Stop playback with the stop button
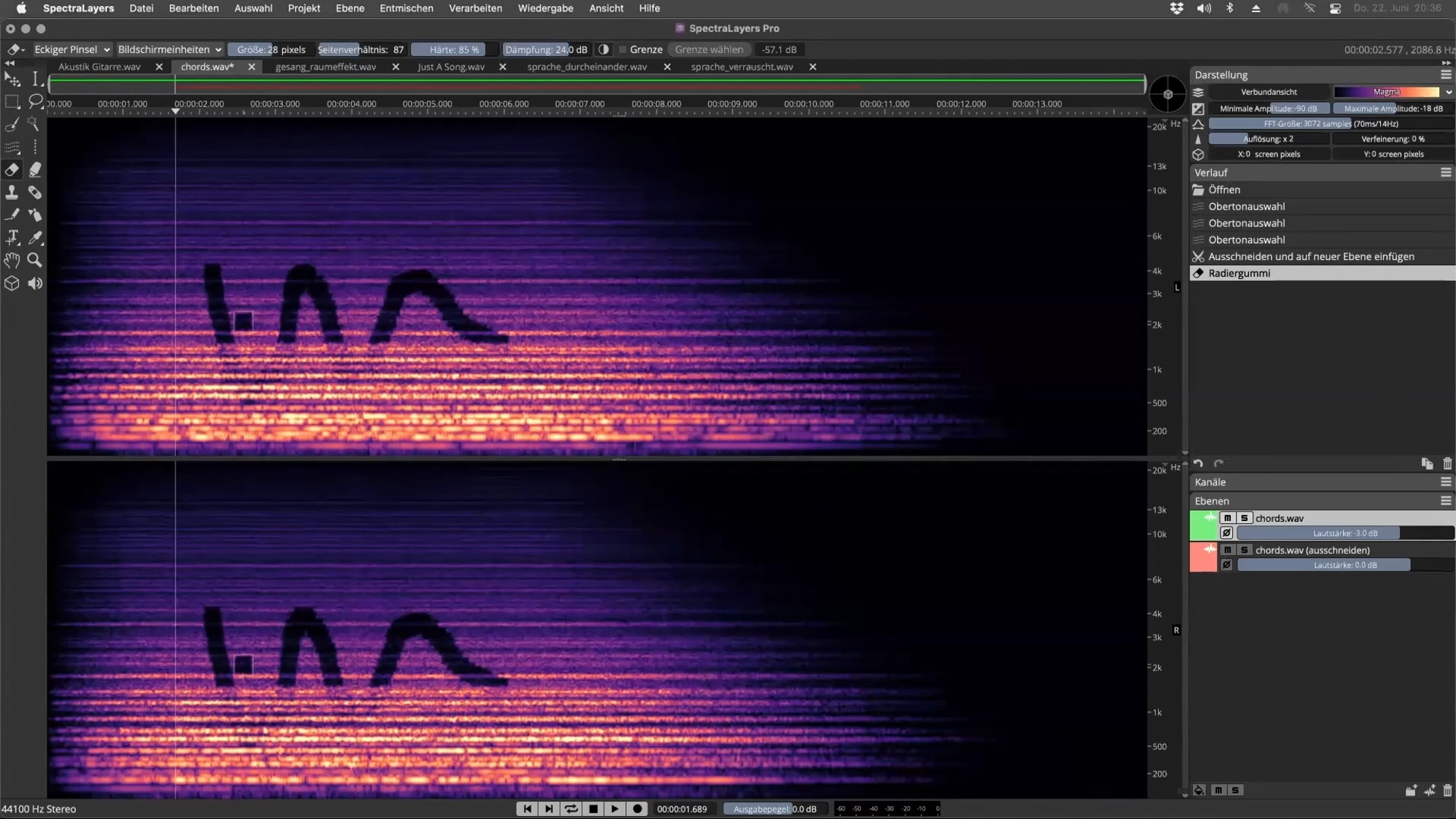 [593, 809]
